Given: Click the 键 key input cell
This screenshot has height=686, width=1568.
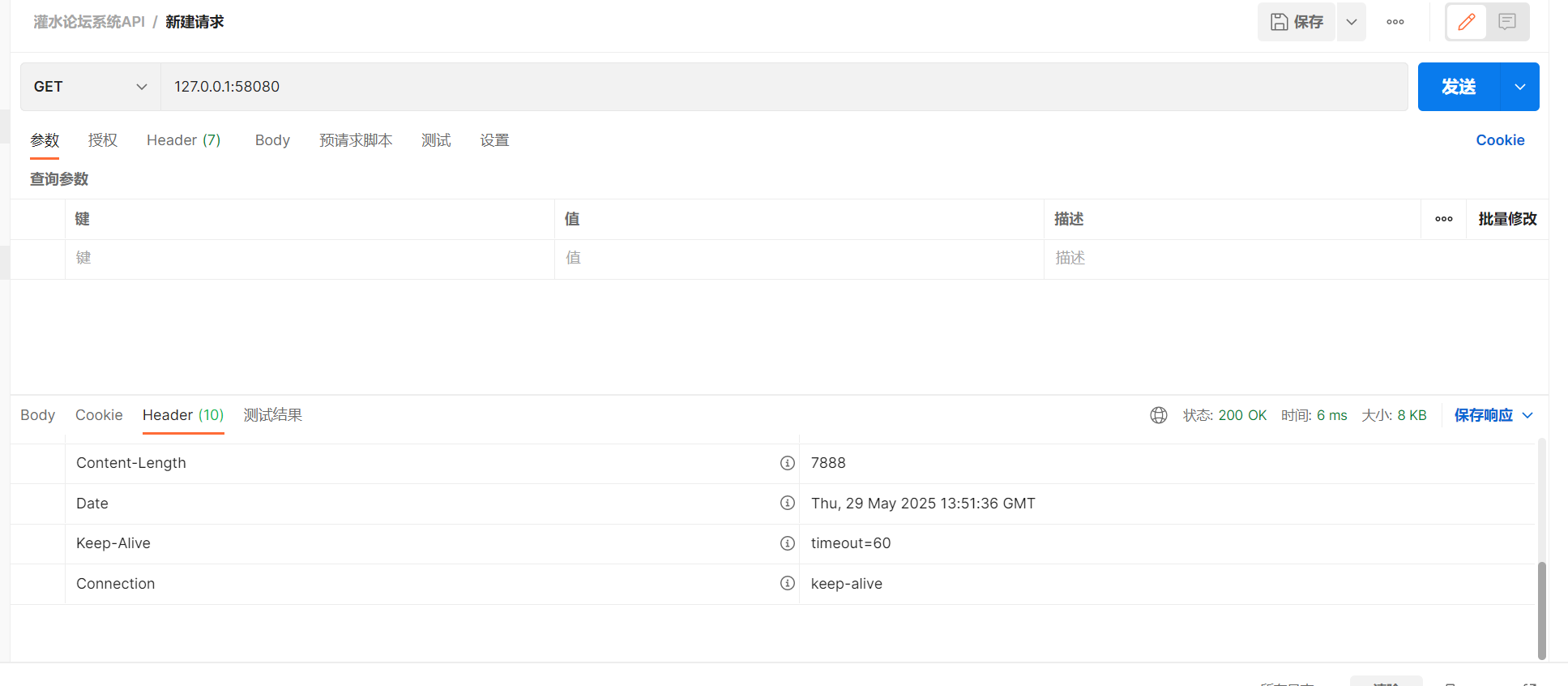Looking at the screenshot, I should click(x=310, y=259).
